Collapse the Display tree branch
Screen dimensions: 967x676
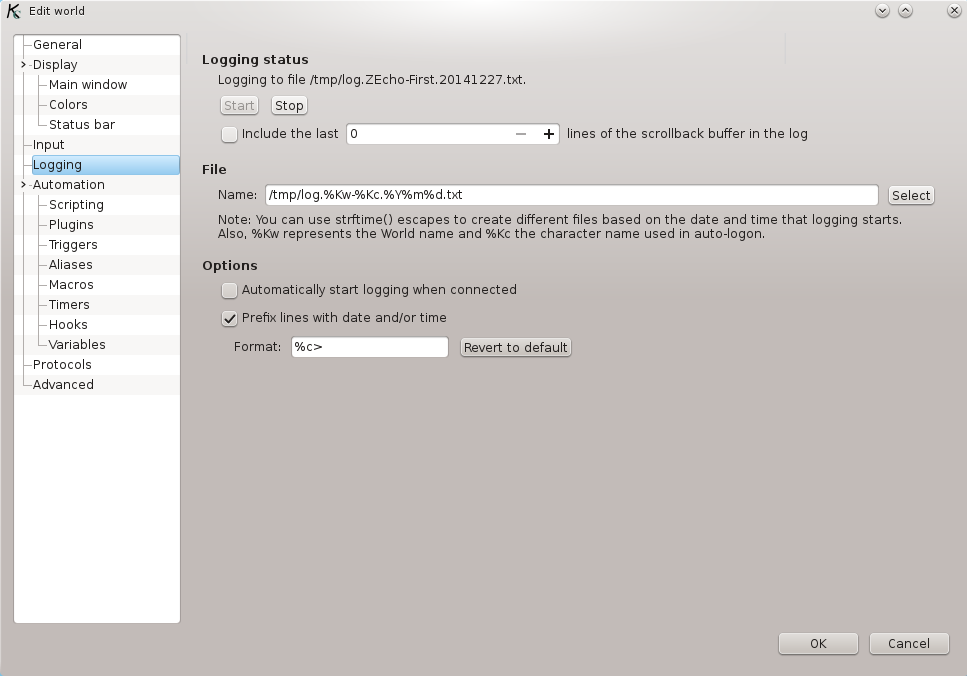(x=22, y=64)
